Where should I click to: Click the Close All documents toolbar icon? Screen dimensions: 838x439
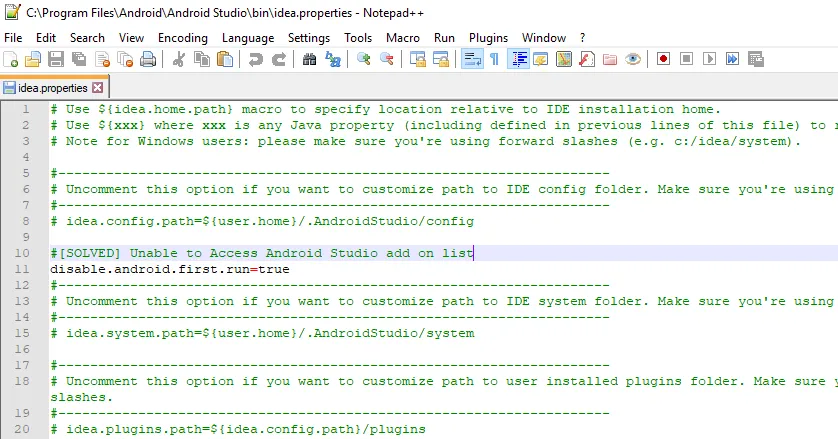coord(125,59)
